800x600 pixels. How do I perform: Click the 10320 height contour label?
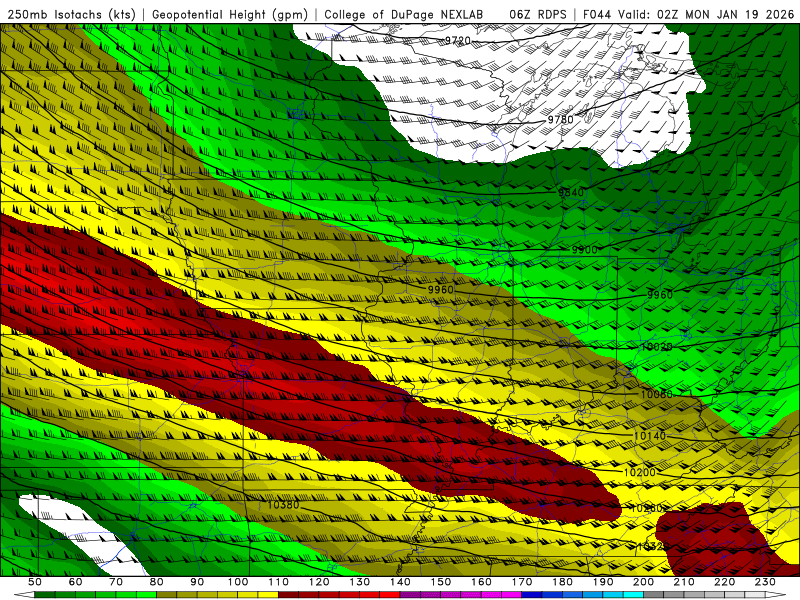653,546
